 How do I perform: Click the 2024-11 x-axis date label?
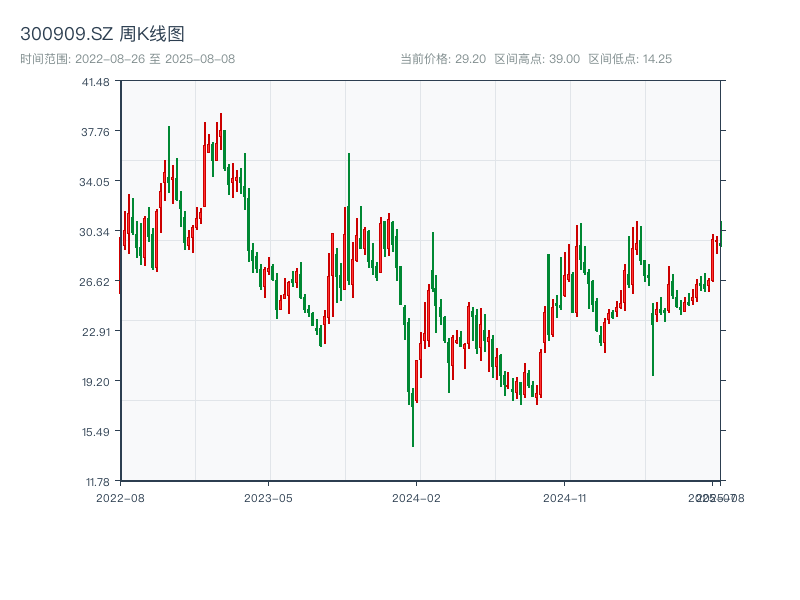pyautogui.click(x=565, y=497)
